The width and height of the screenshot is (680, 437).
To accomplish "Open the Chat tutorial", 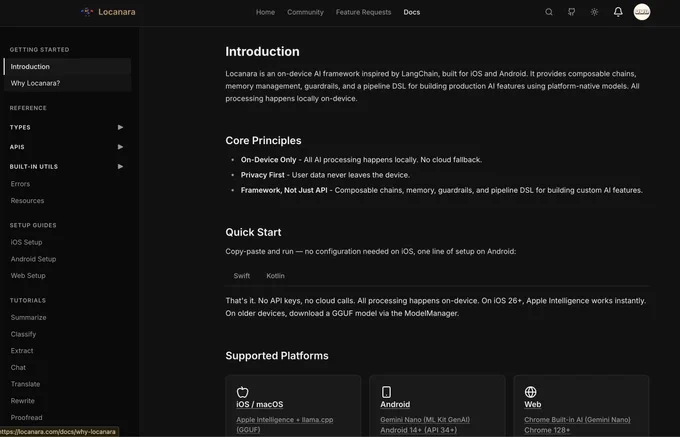I will [18, 367].
